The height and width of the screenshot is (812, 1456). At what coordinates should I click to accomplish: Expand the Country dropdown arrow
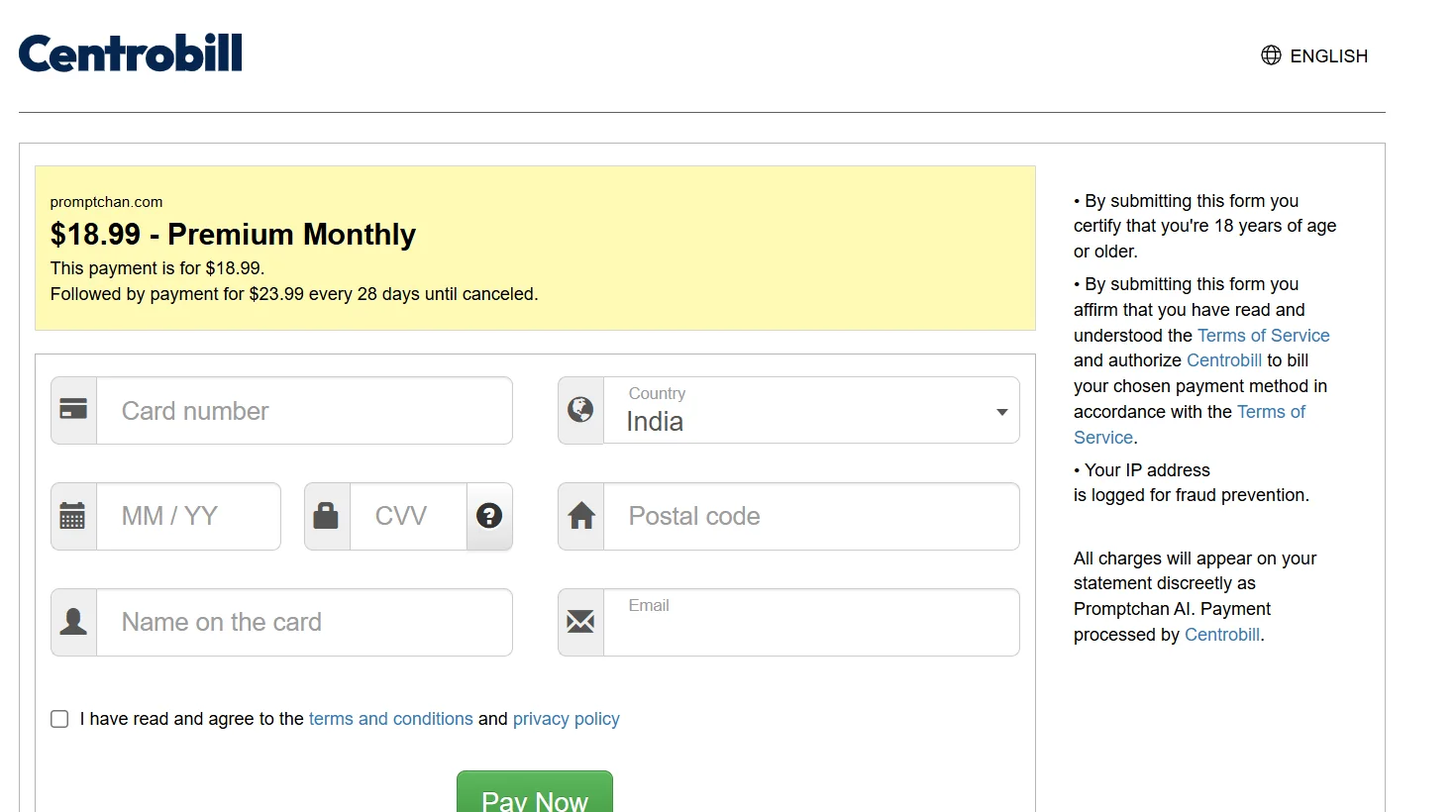(1002, 412)
